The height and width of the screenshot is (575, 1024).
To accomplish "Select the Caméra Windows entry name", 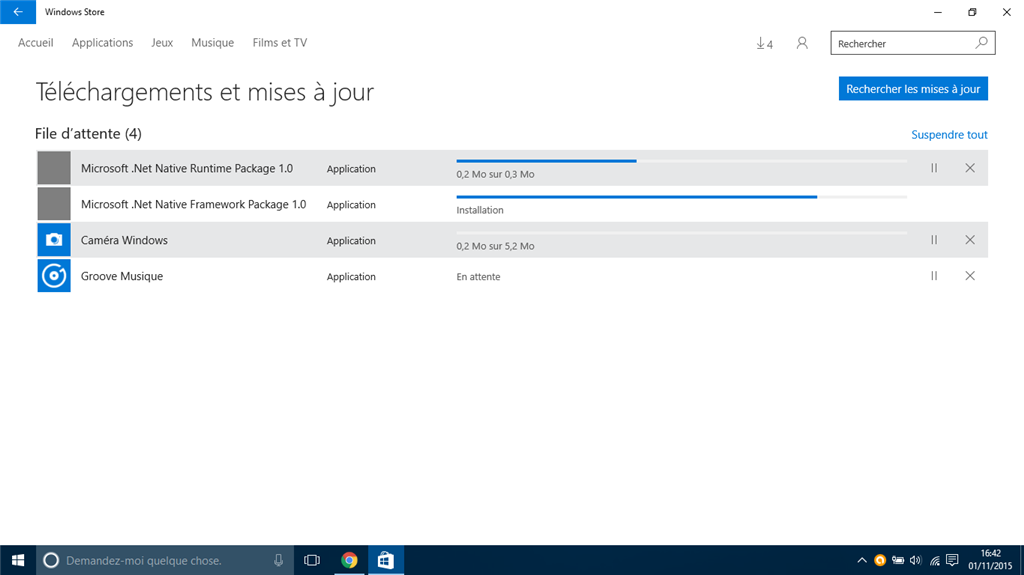I will click(x=124, y=240).
